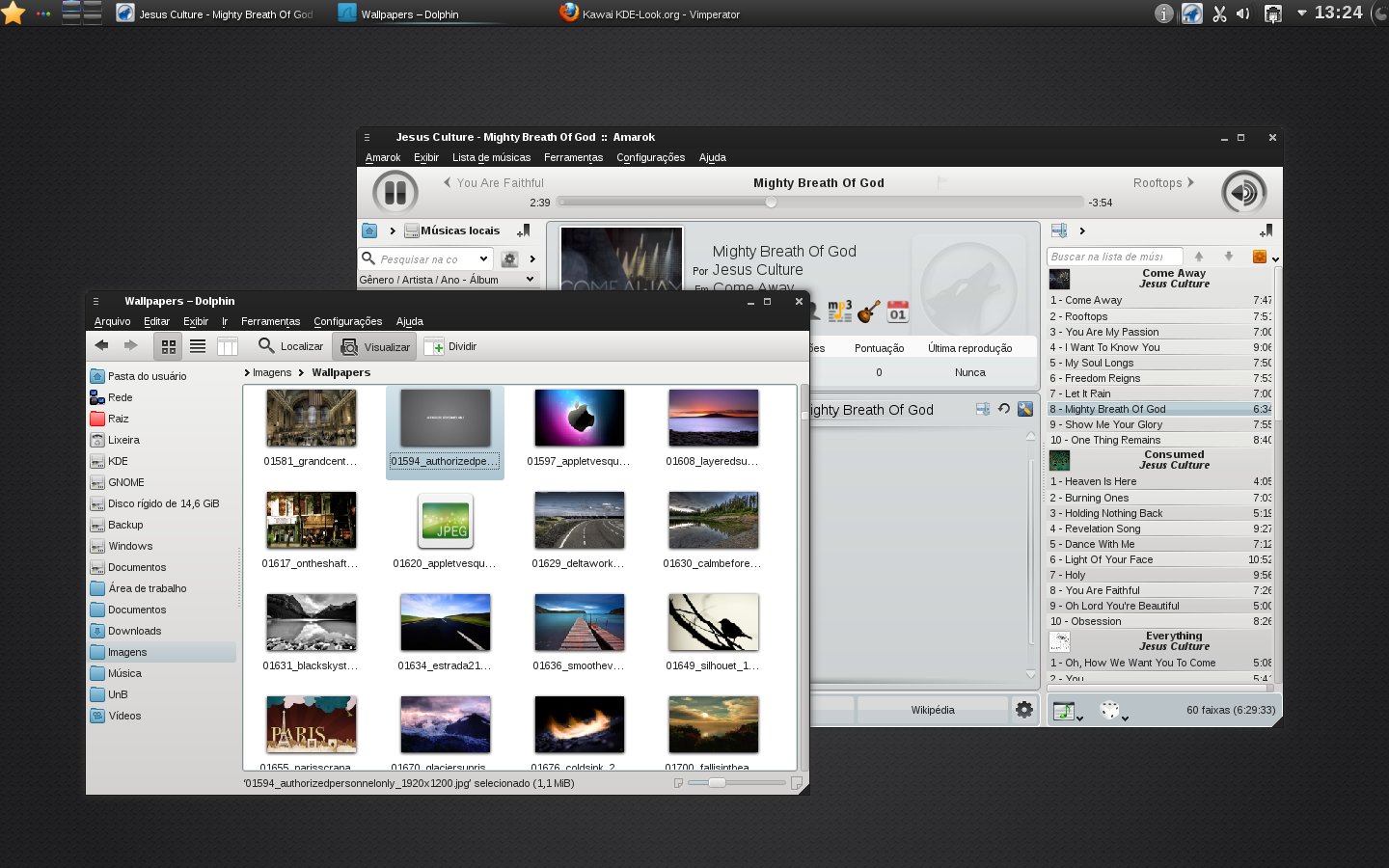Click the guitar icon in the current track applet
This screenshot has height=868, width=1389.
[x=869, y=311]
